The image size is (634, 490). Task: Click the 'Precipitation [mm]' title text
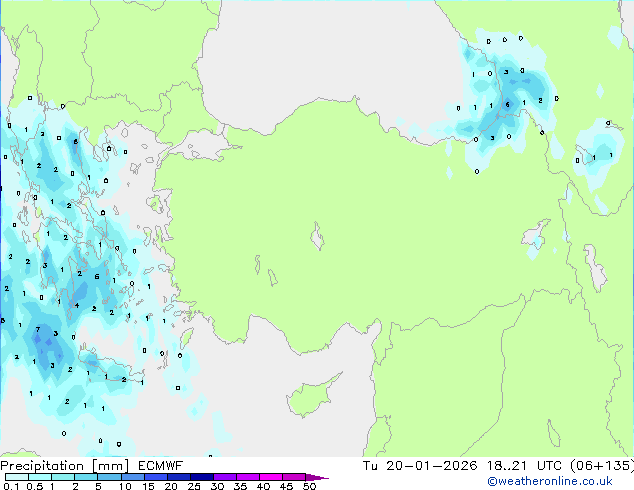pos(65,466)
